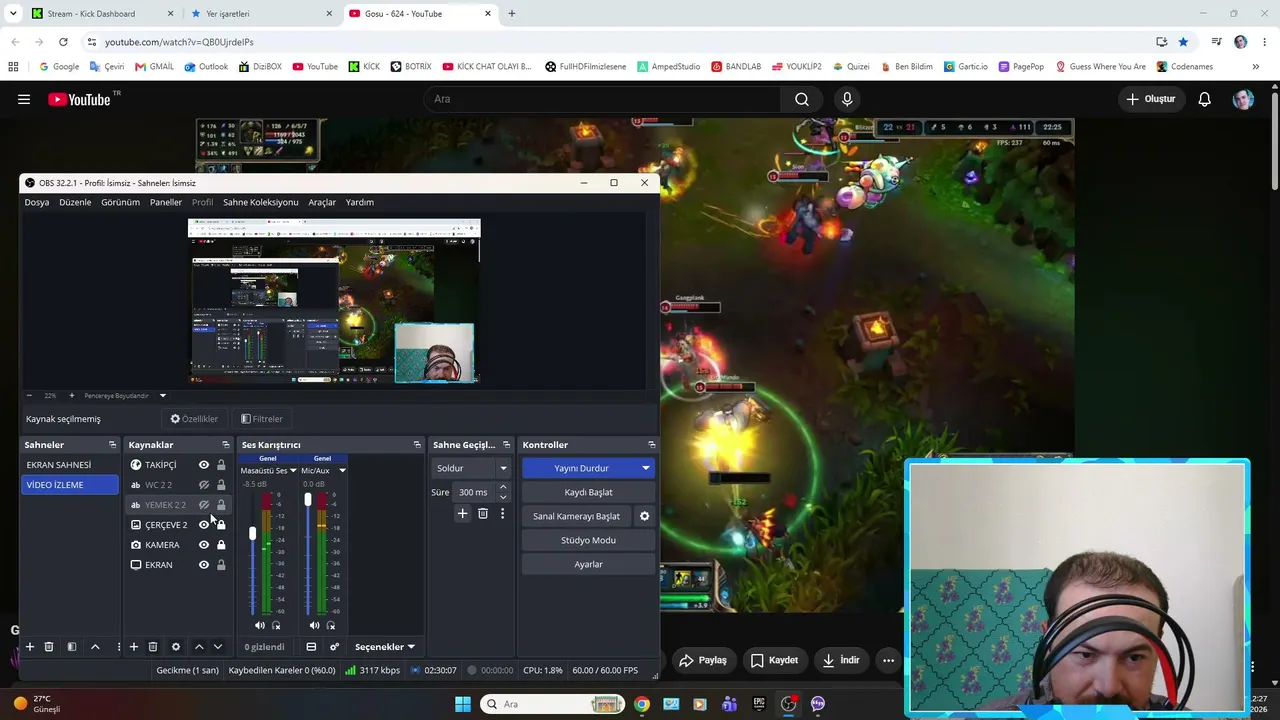1280x720 pixels.
Task: Unlock the KAMERA source
Action: (x=221, y=545)
